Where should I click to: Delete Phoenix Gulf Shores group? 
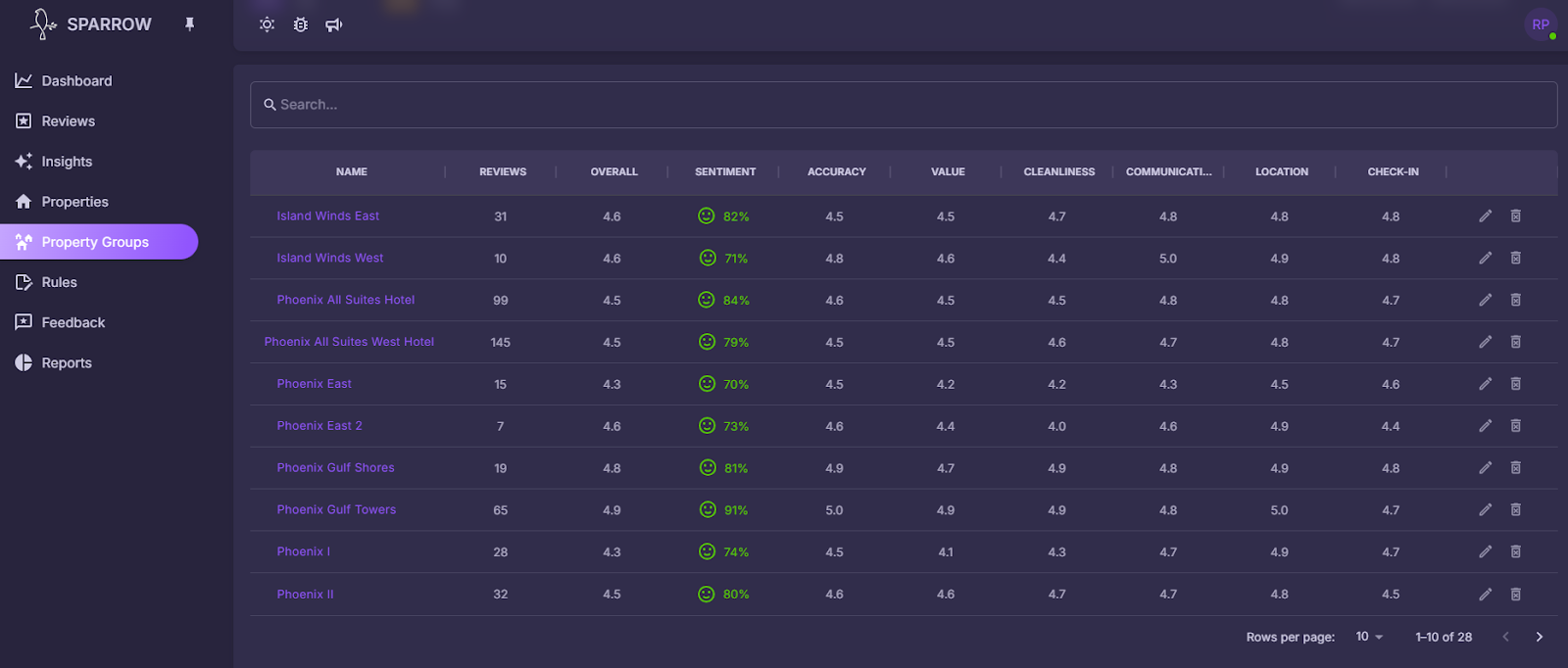point(1516,468)
